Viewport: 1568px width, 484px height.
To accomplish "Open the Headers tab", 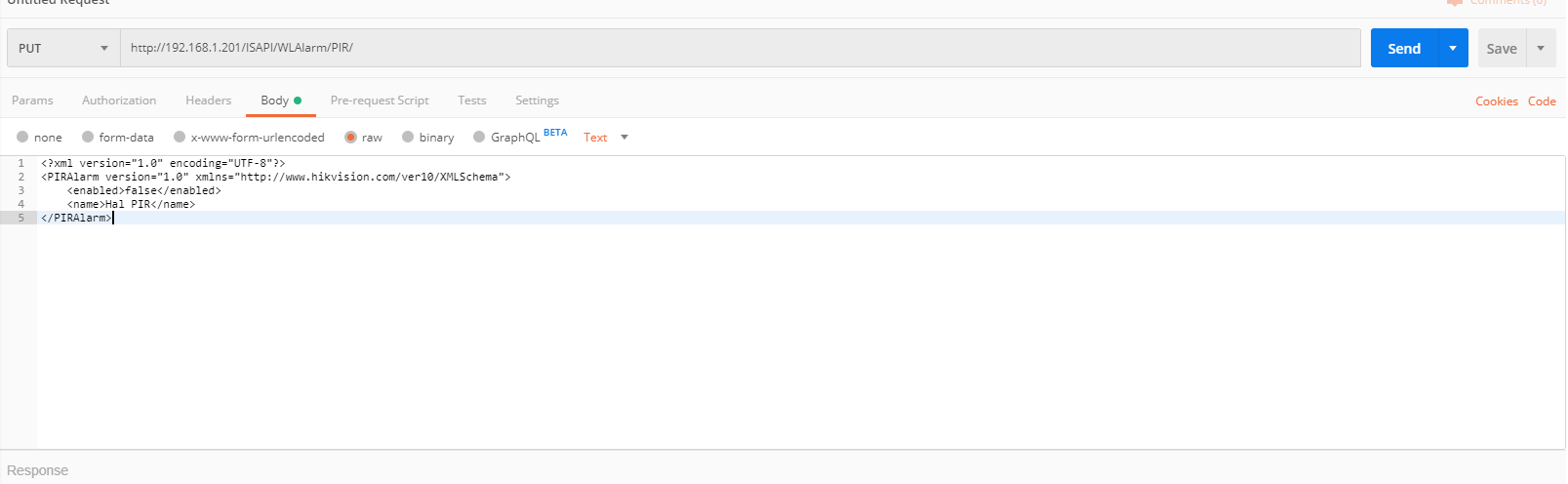I will 208,101.
